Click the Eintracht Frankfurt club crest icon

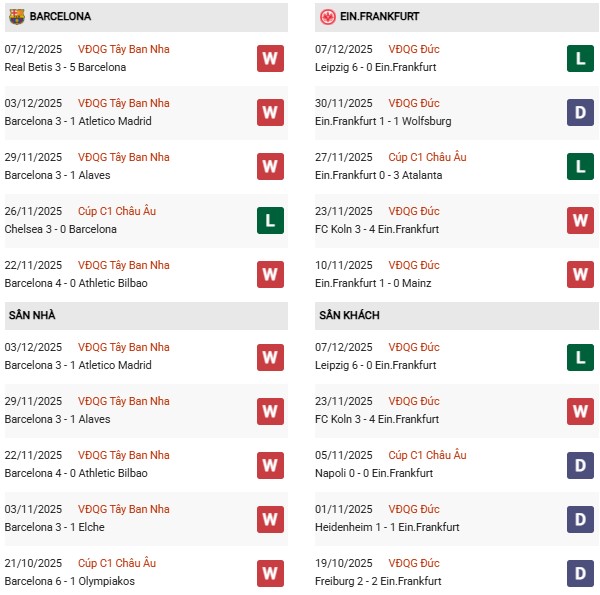[x=327, y=17]
